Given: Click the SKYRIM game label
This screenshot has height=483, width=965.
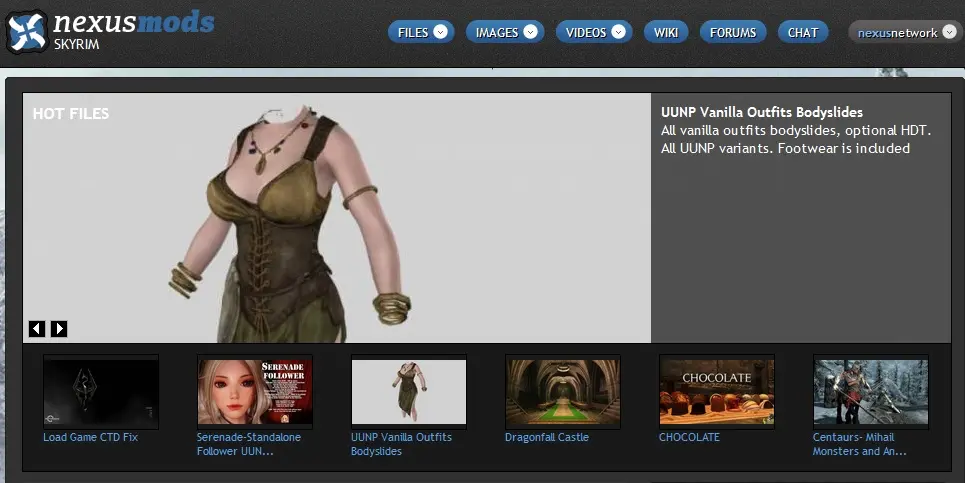Looking at the screenshot, I should tap(76, 44).
